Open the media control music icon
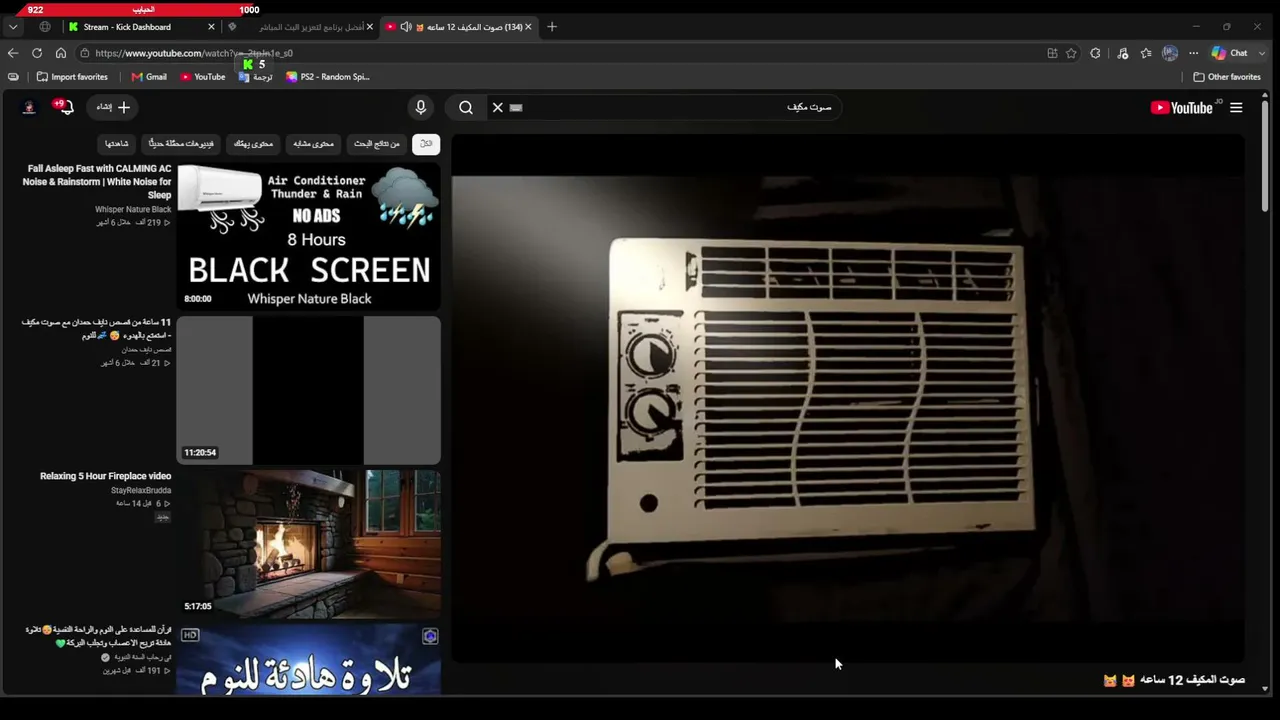The height and width of the screenshot is (720, 1280). tap(1123, 53)
